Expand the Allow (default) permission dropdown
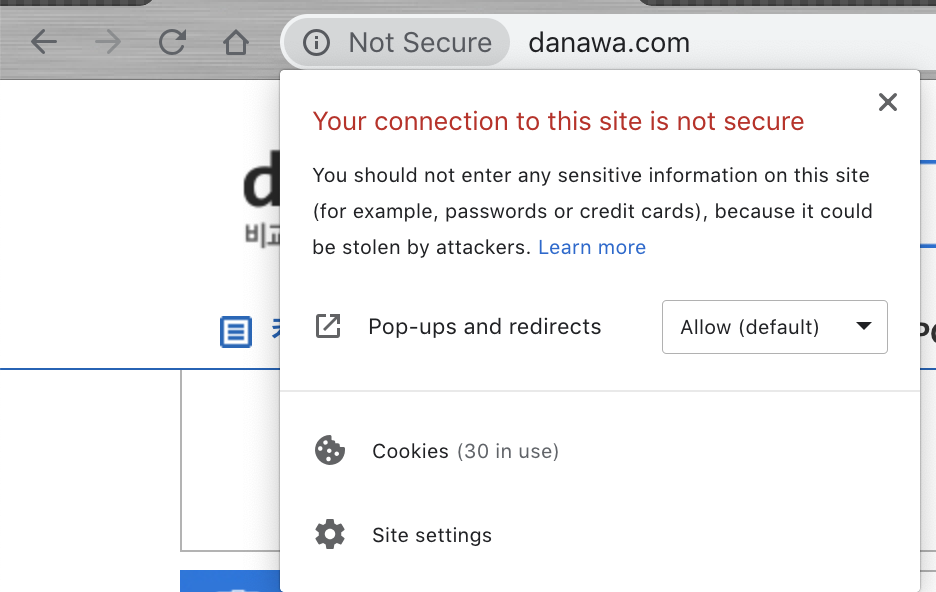 tap(774, 327)
